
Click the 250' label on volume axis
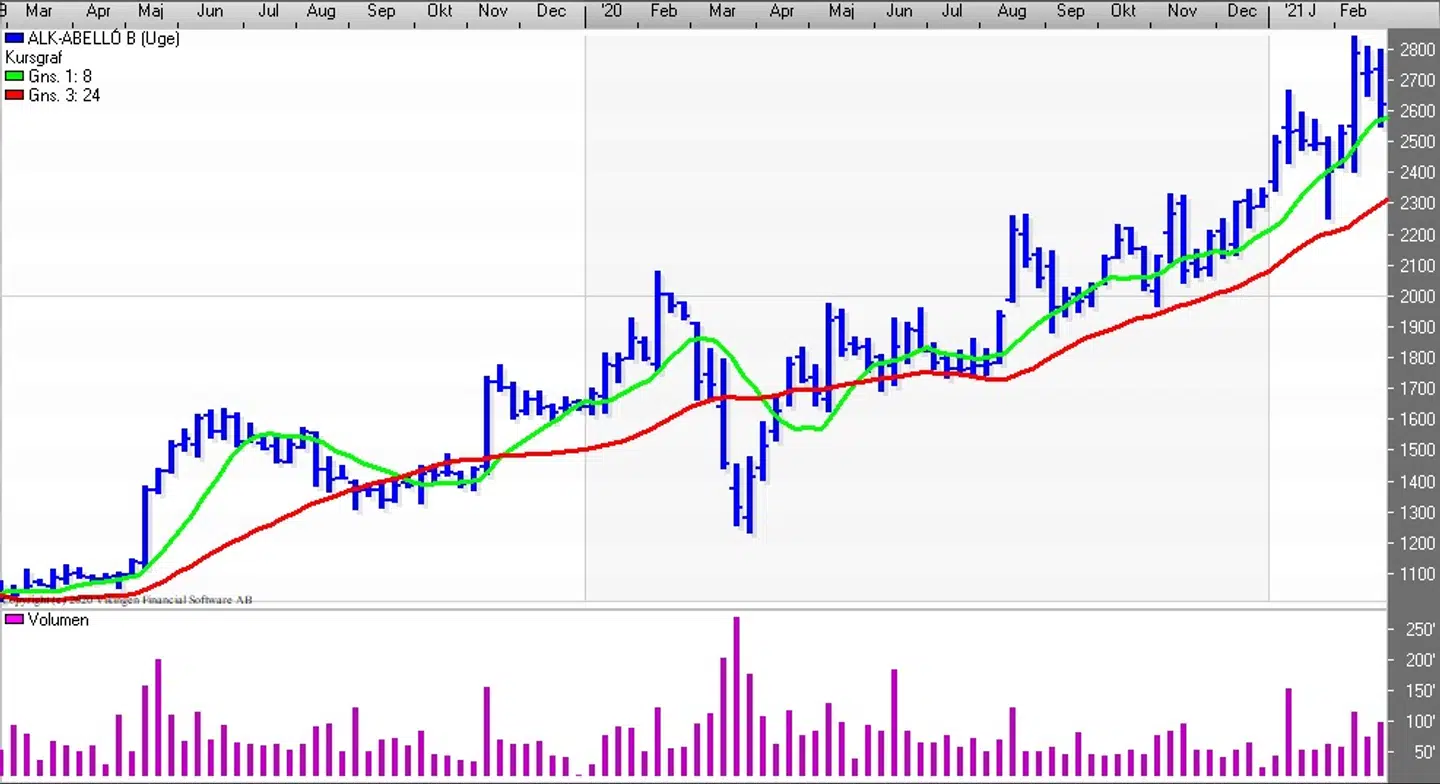(1420, 629)
